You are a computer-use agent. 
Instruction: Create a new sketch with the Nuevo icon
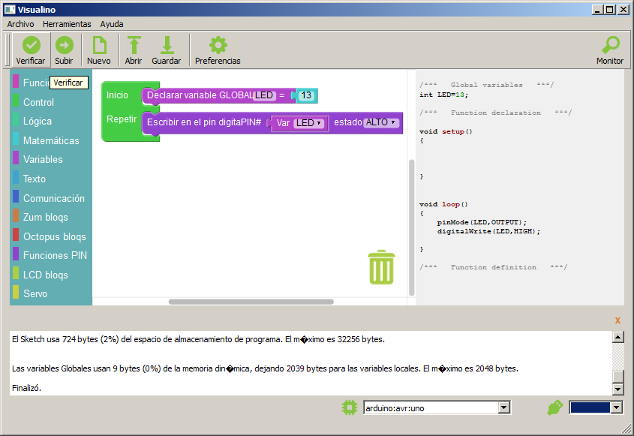(x=99, y=45)
